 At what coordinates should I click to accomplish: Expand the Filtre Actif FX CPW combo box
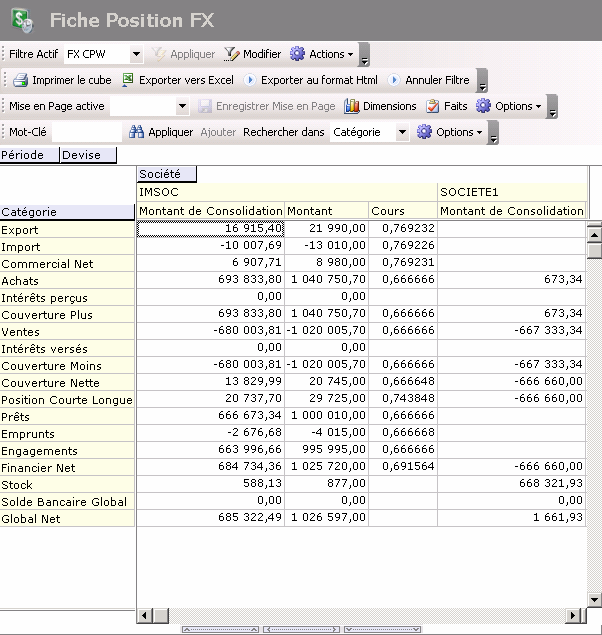pos(136,54)
